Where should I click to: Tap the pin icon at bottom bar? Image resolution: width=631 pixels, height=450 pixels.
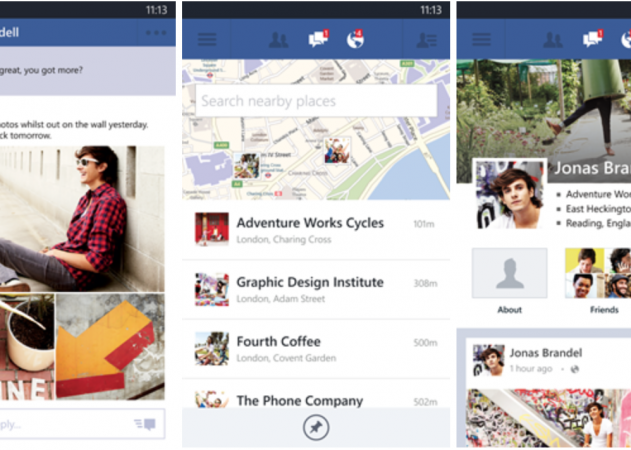[x=316, y=427]
